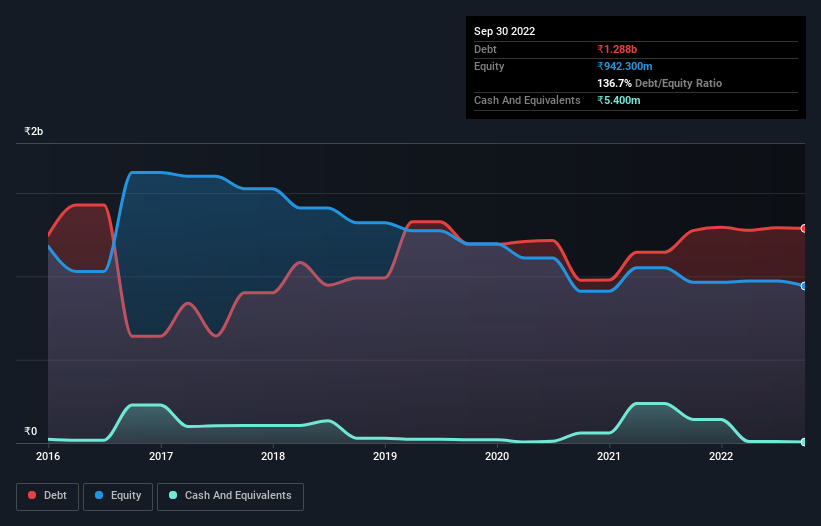821x526 pixels.
Task: Click the ₹942.300m equity value
Action: pos(625,66)
